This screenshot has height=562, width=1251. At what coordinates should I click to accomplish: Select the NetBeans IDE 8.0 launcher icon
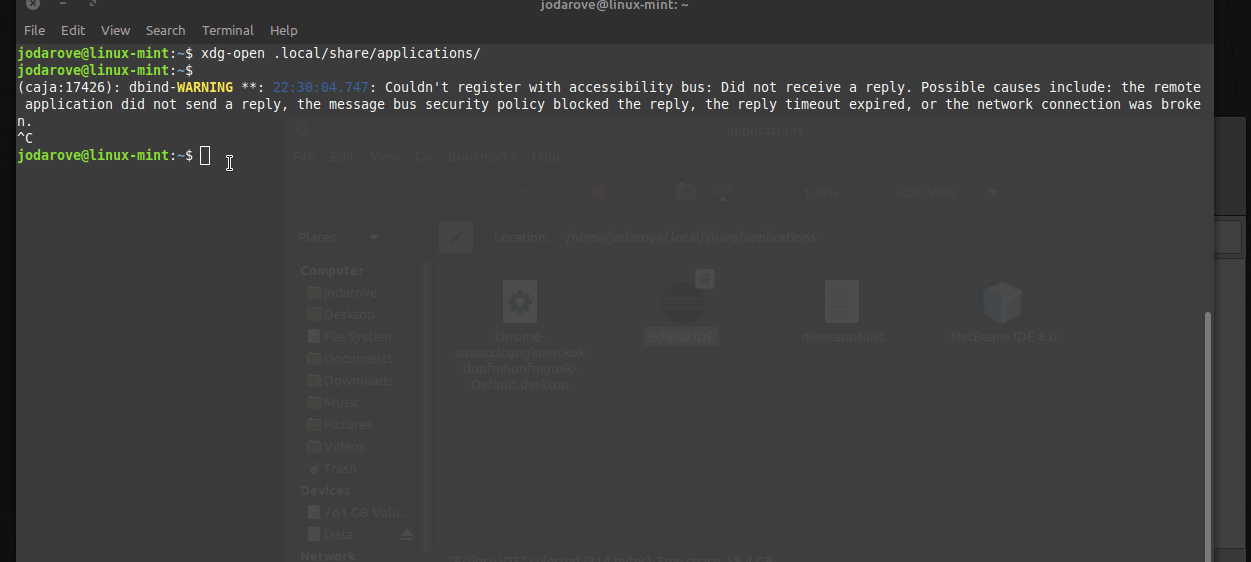click(x=1002, y=301)
